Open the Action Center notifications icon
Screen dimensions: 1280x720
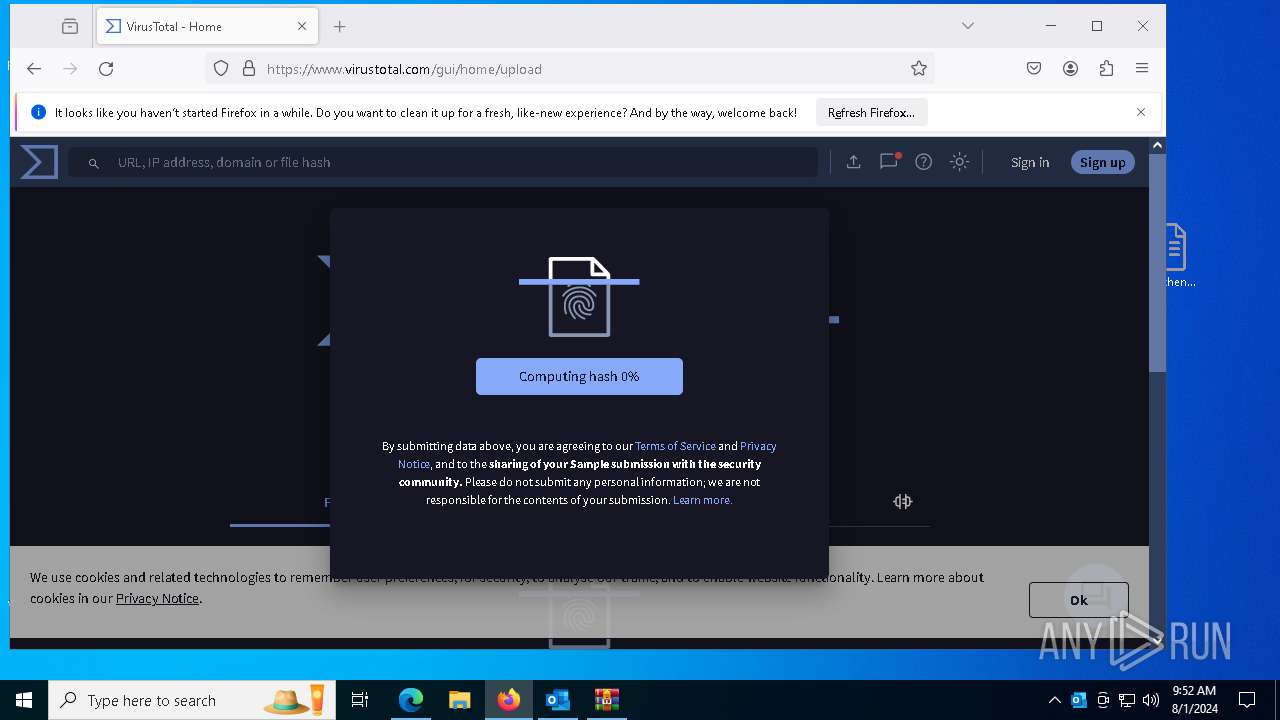pyautogui.click(x=1247, y=700)
